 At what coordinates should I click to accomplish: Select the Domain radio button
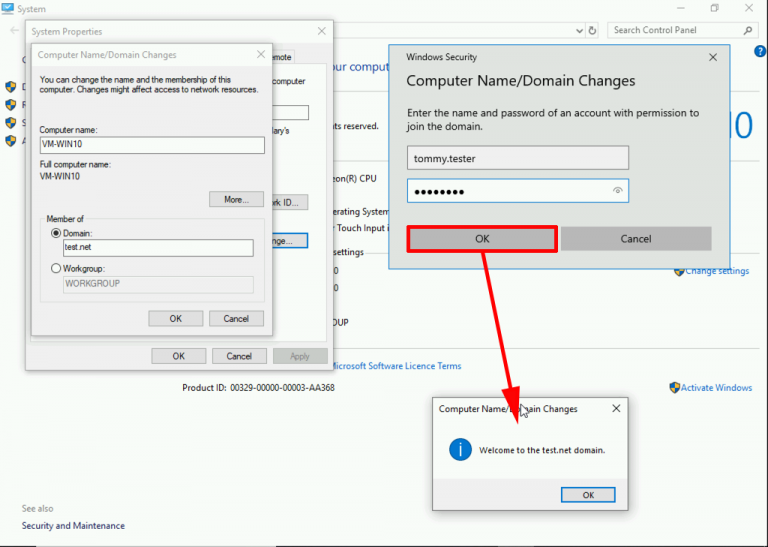[x=56, y=233]
